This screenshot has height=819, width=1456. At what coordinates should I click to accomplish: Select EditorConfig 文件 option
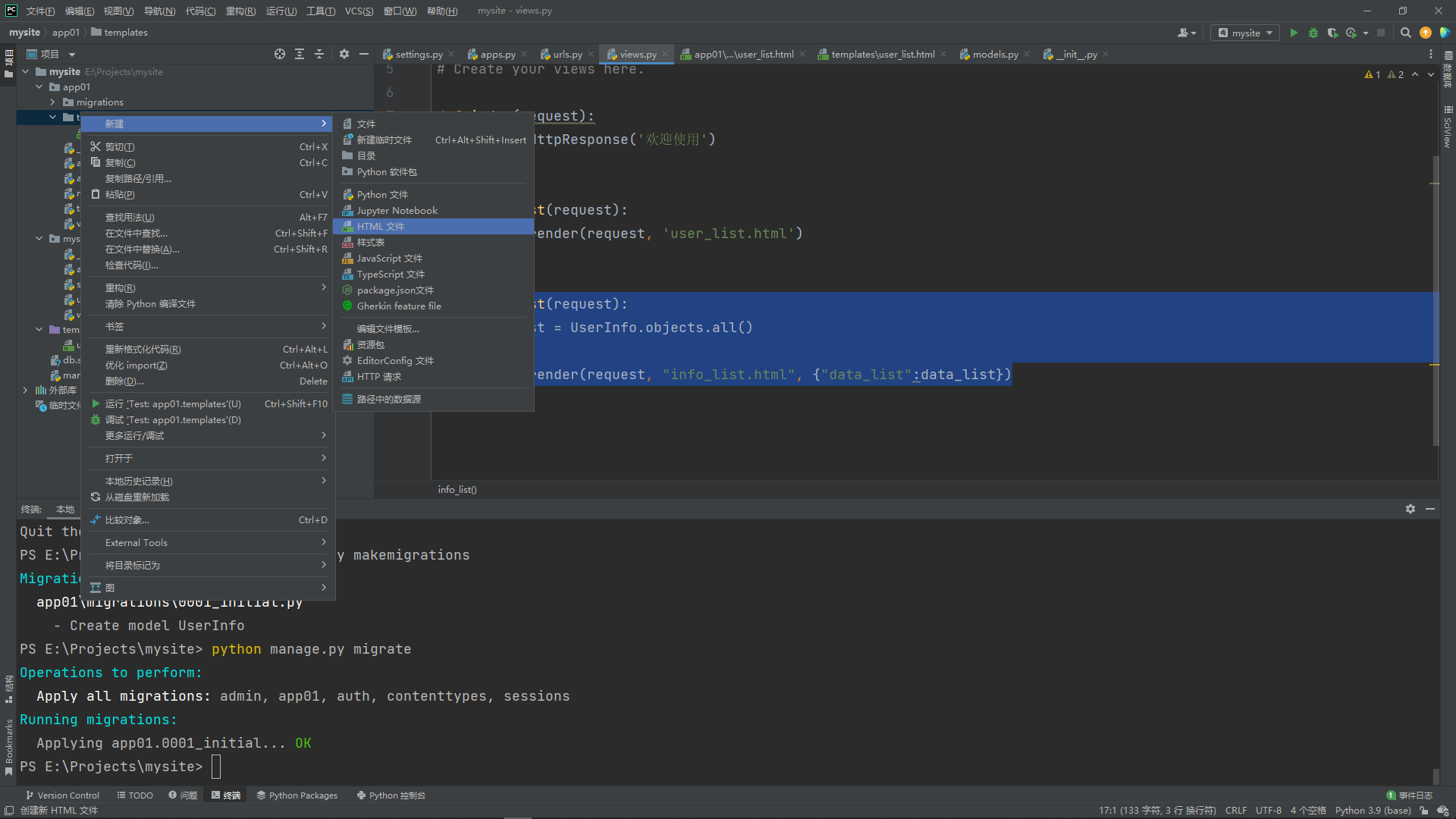coord(433,360)
